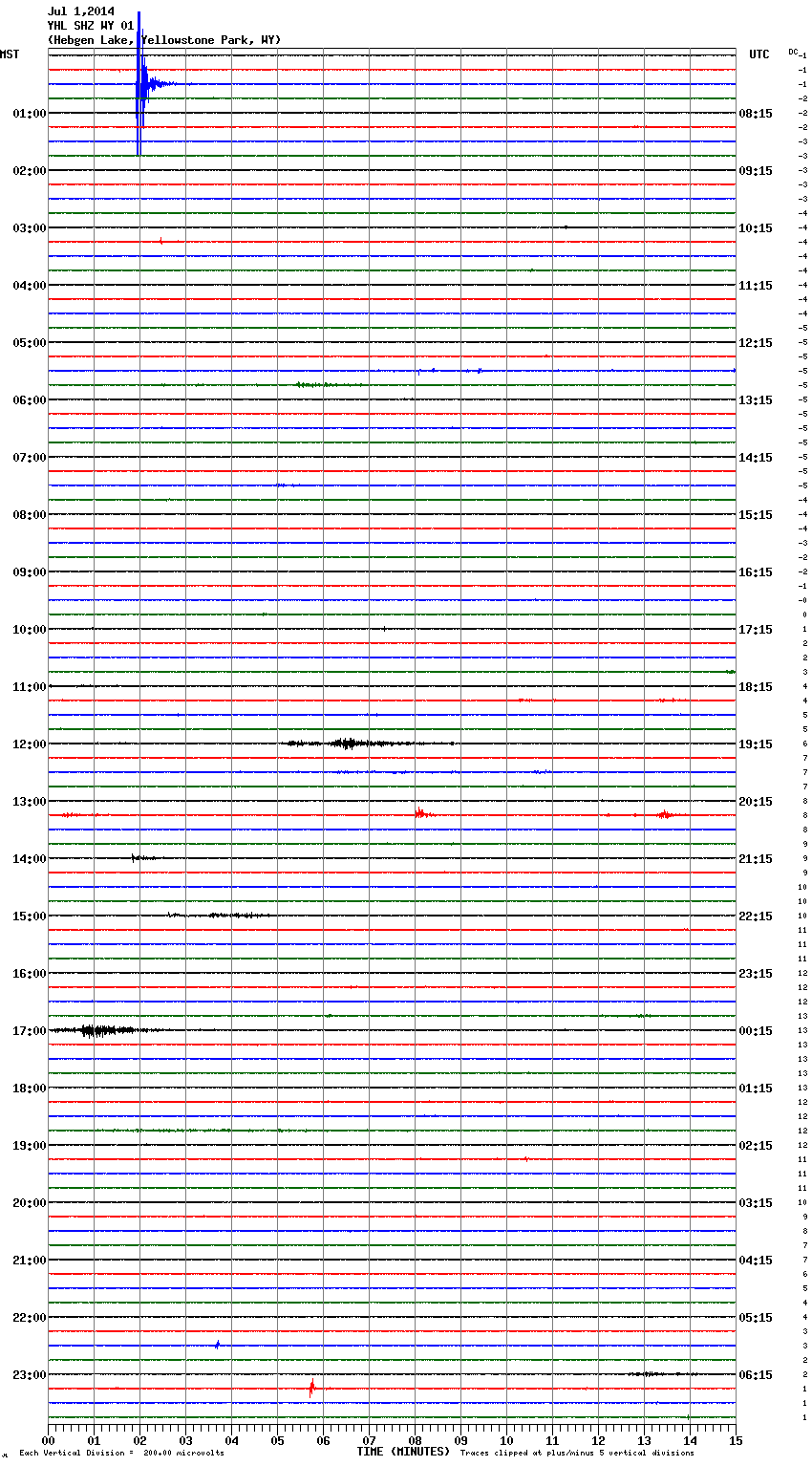Click the 08:15 UTC time label

[756, 114]
